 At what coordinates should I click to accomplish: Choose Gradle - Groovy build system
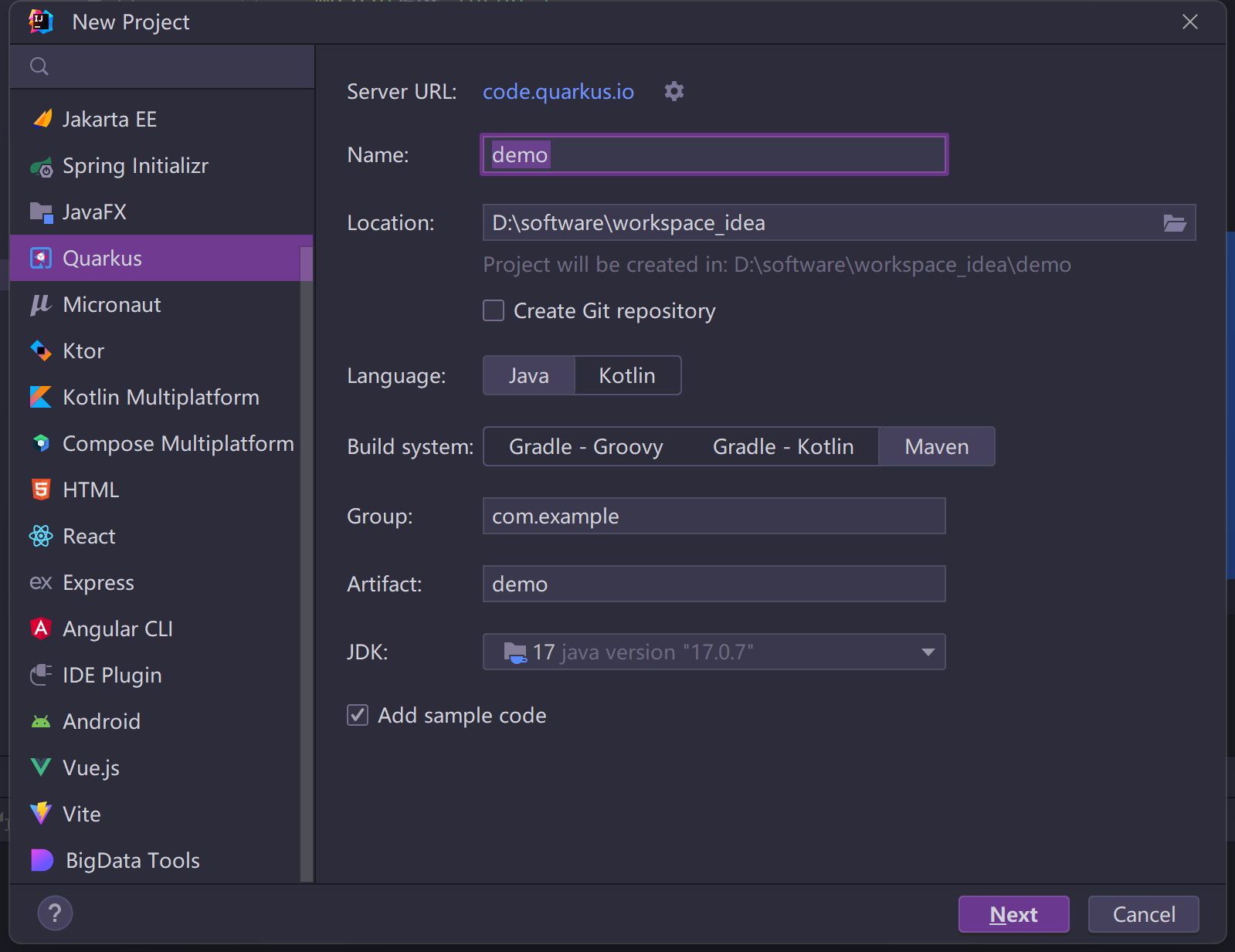tap(586, 446)
